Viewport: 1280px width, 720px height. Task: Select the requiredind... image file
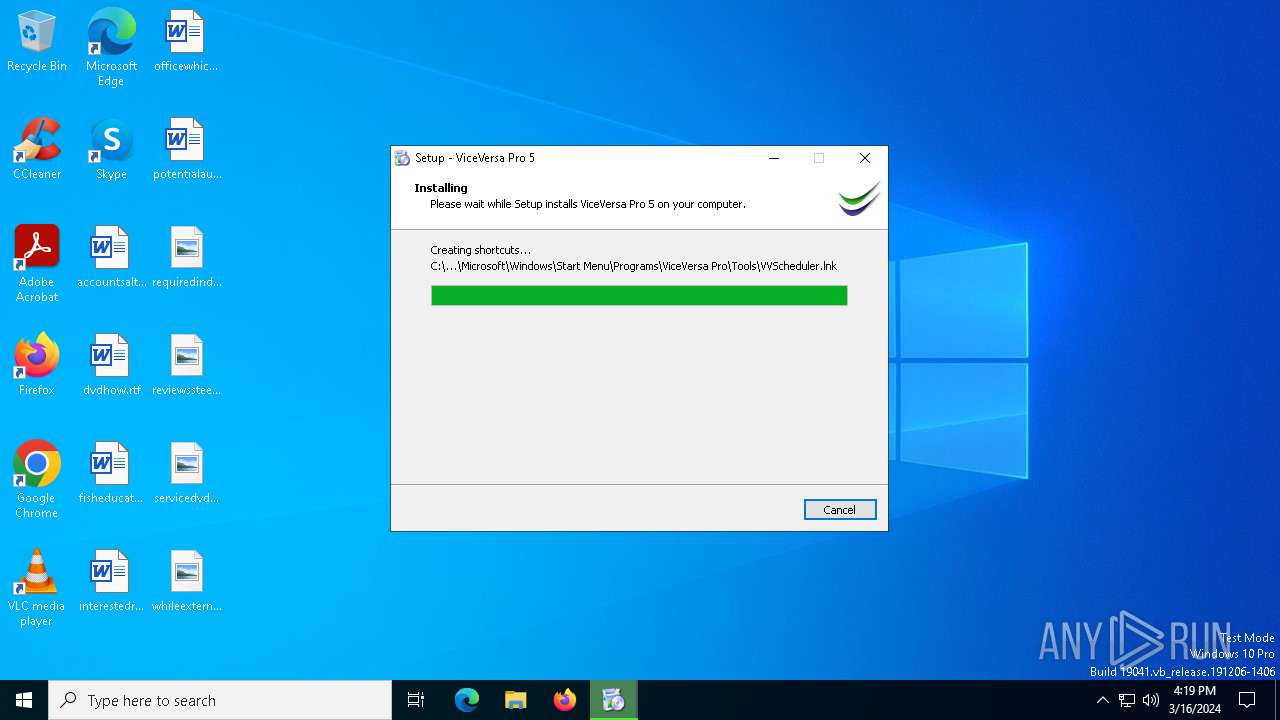187,258
